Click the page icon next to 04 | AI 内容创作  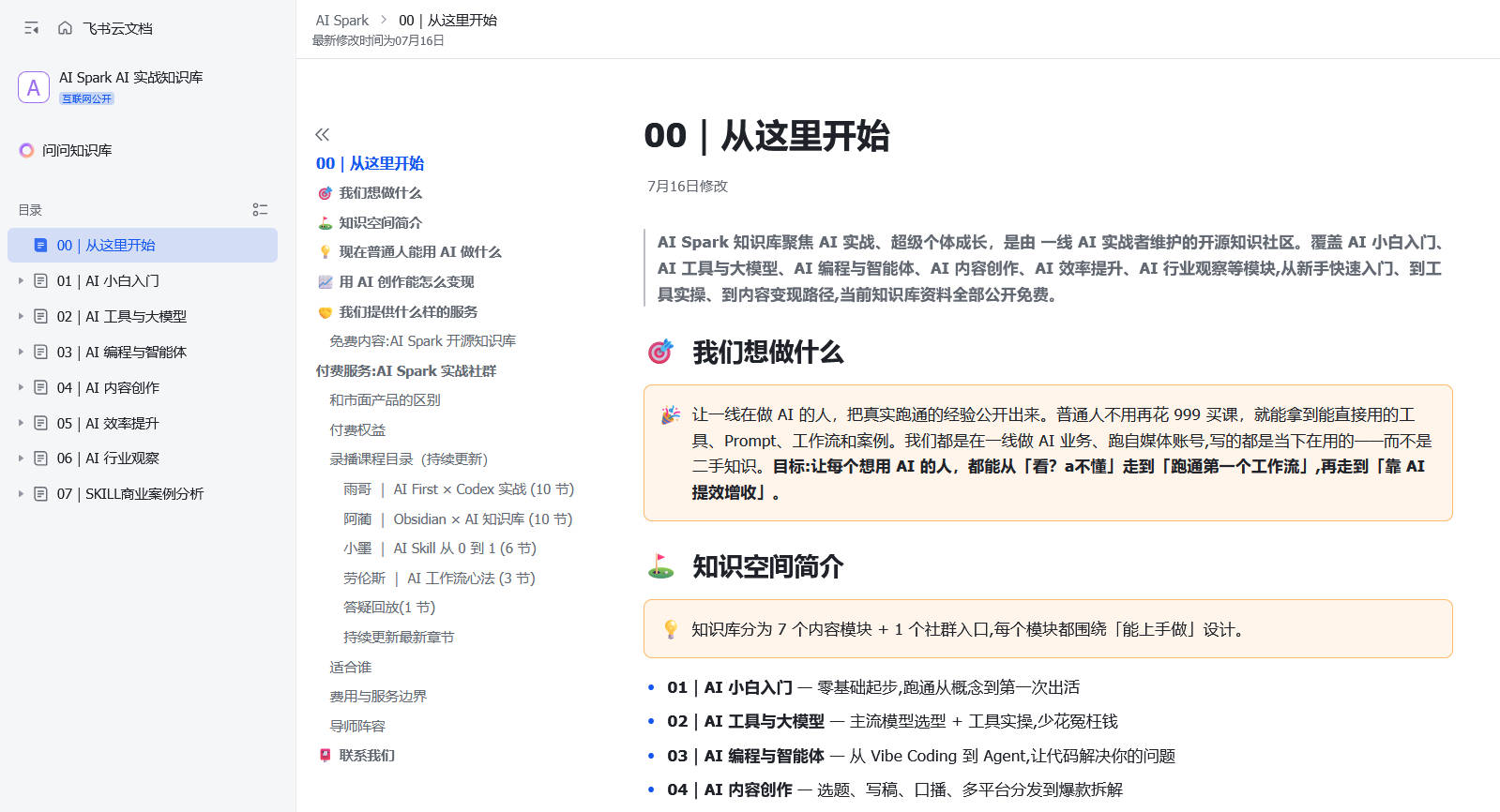click(x=40, y=387)
